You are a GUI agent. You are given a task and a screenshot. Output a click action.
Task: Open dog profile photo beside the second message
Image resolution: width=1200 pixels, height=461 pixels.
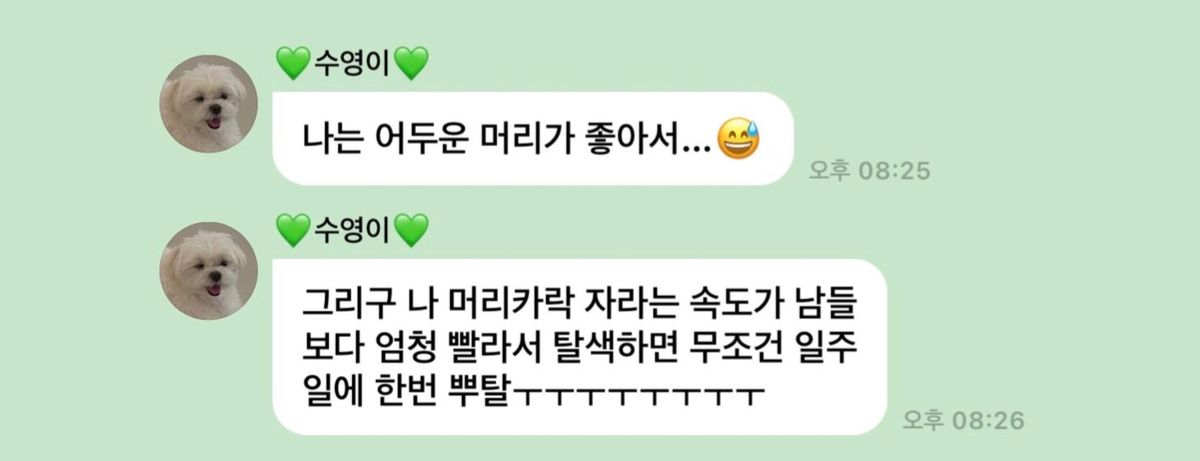click(x=210, y=271)
